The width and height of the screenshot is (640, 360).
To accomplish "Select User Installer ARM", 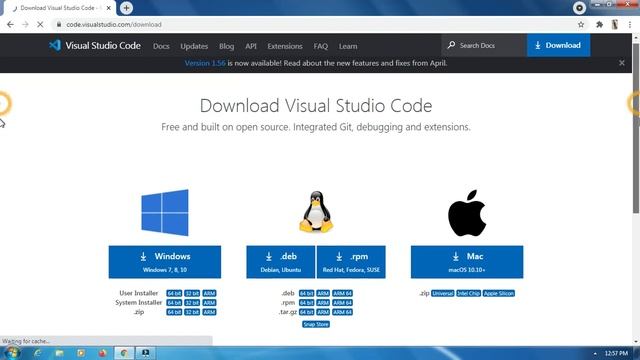I will [x=209, y=293].
